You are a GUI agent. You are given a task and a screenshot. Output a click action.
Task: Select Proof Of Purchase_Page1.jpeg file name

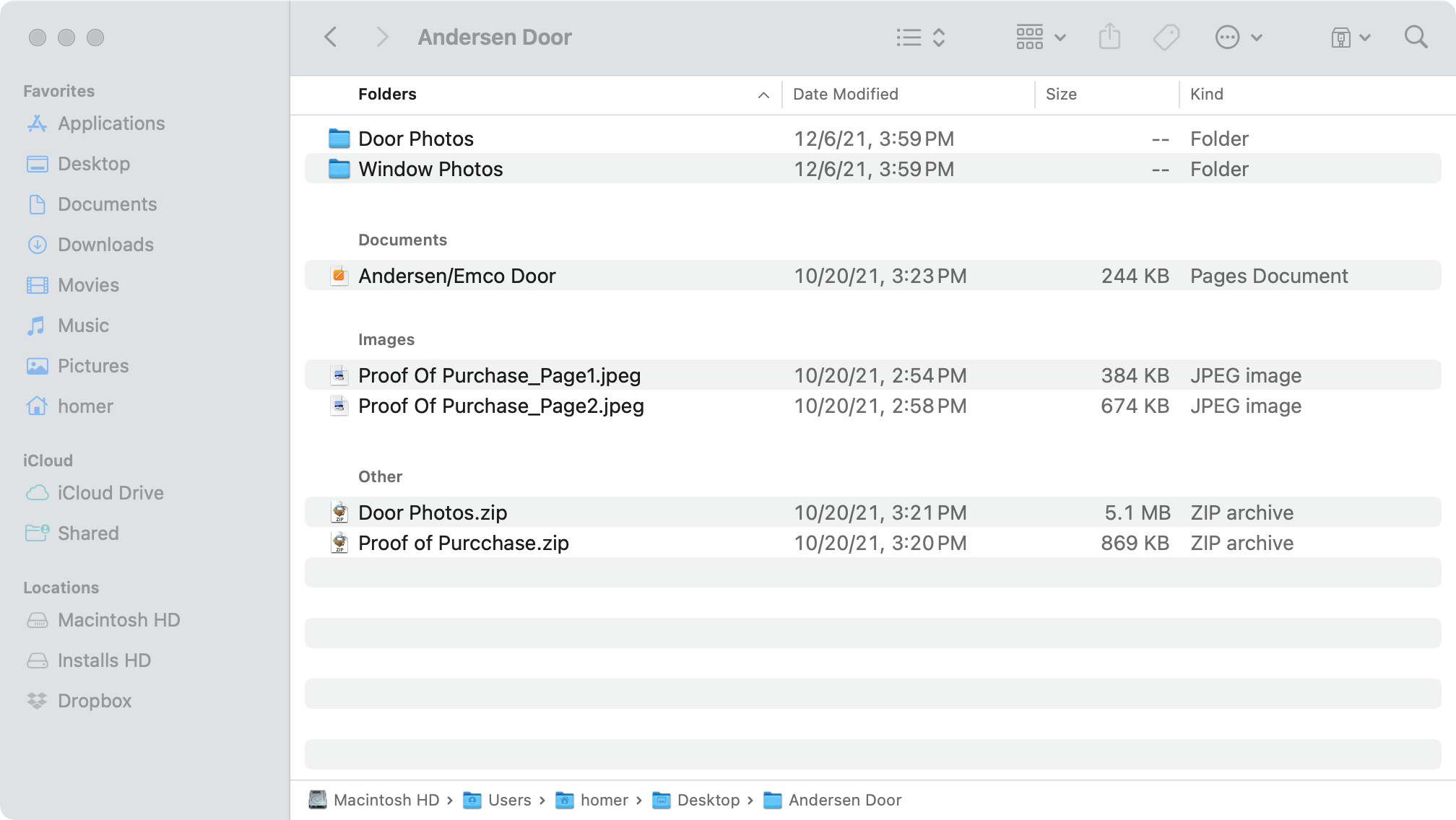500,375
